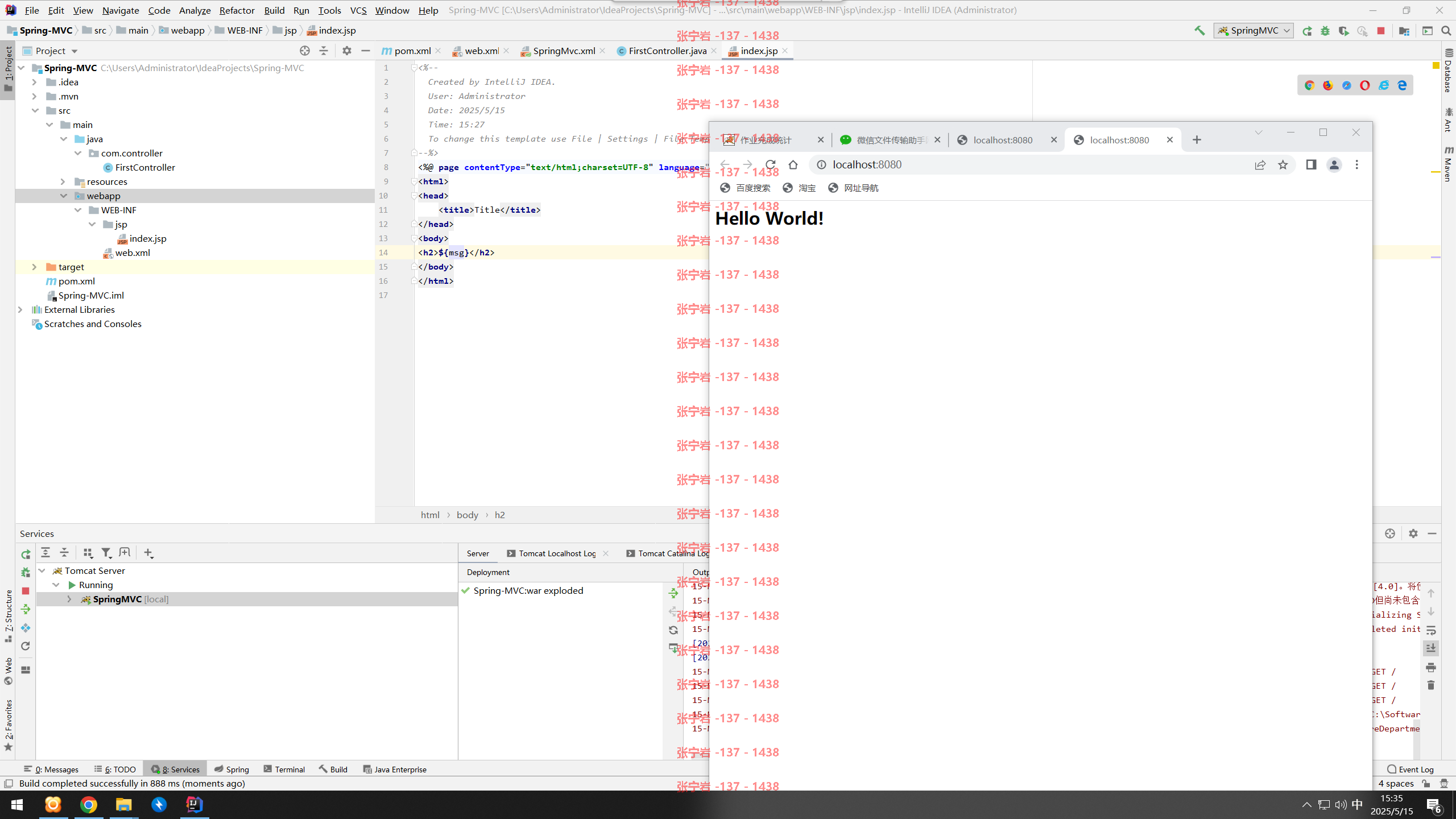
Task: Start debugging with the bug icon
Action: (x=1325, y=31)
